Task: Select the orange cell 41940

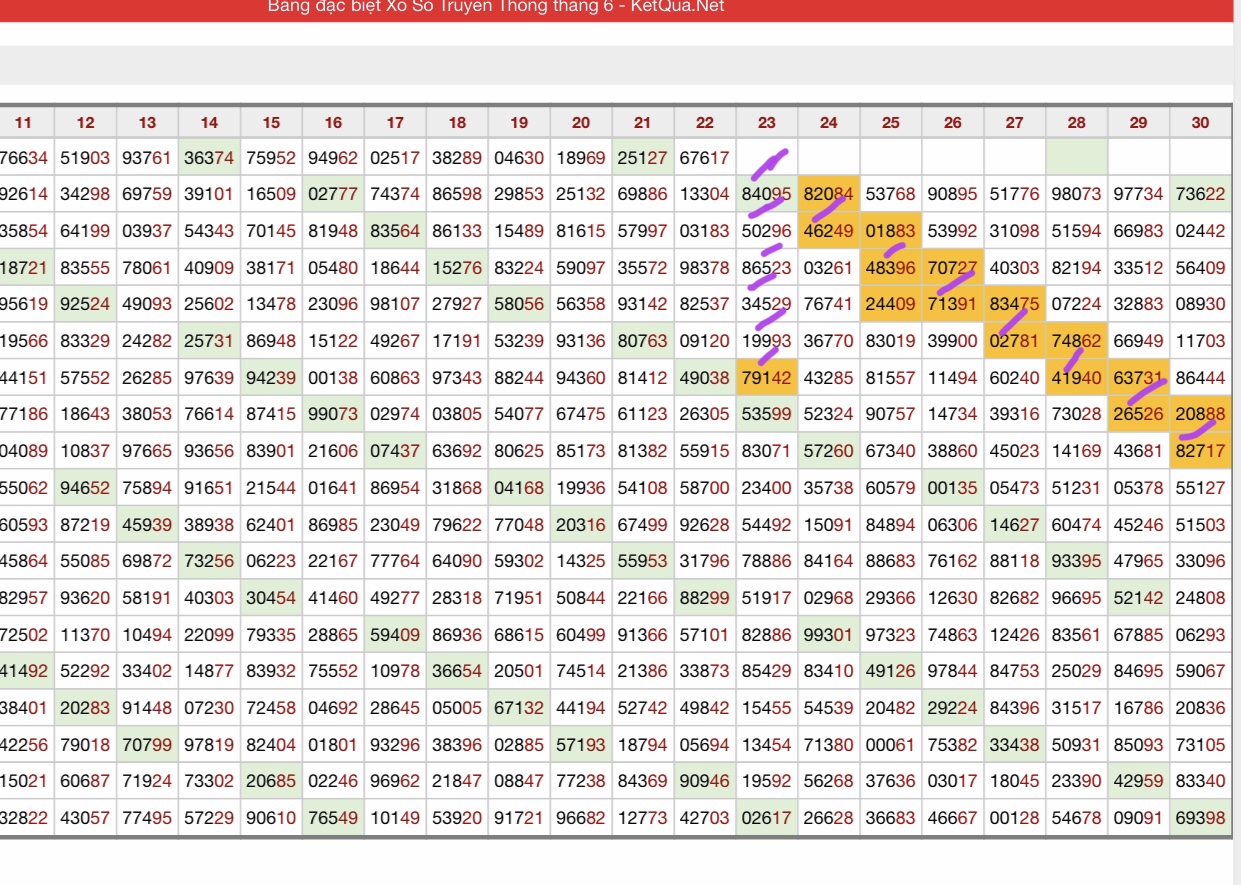Action: (1076, 378)
